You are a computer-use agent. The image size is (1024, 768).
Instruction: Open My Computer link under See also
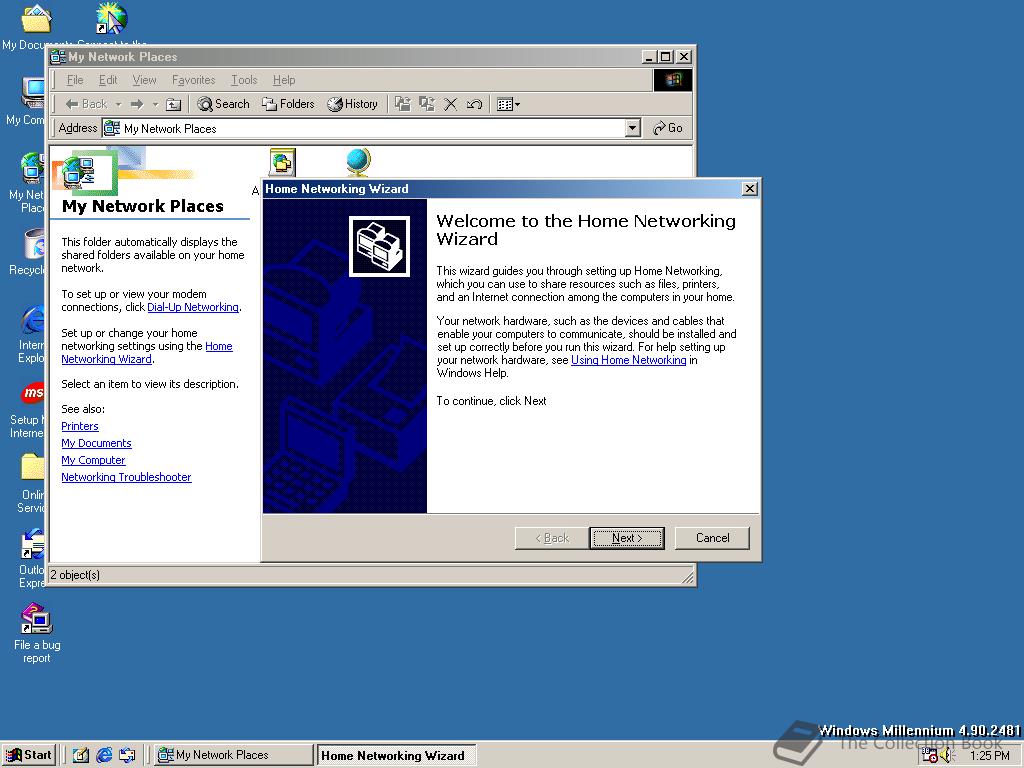click(x=93, y=460)
